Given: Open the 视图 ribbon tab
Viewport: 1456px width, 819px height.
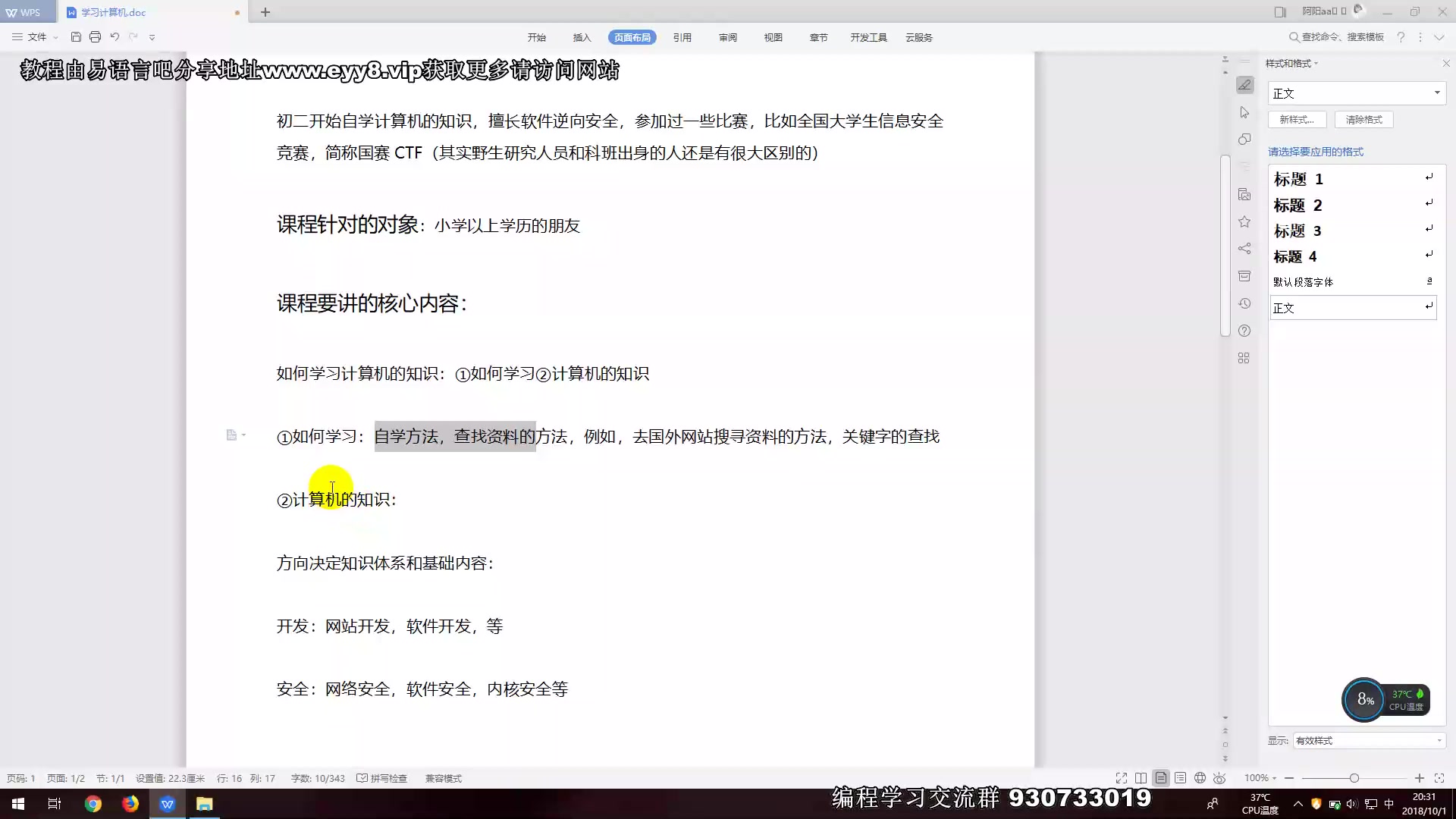Looking at the screenshot, I should pyautogui.click(x=773, y=37).
